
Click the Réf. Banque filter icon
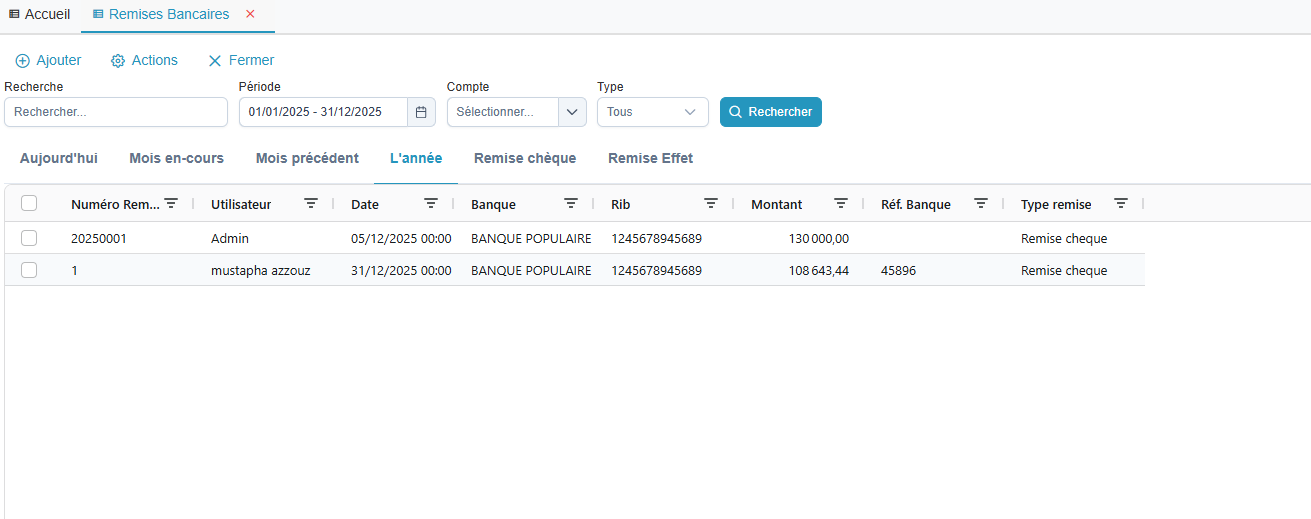981,204
